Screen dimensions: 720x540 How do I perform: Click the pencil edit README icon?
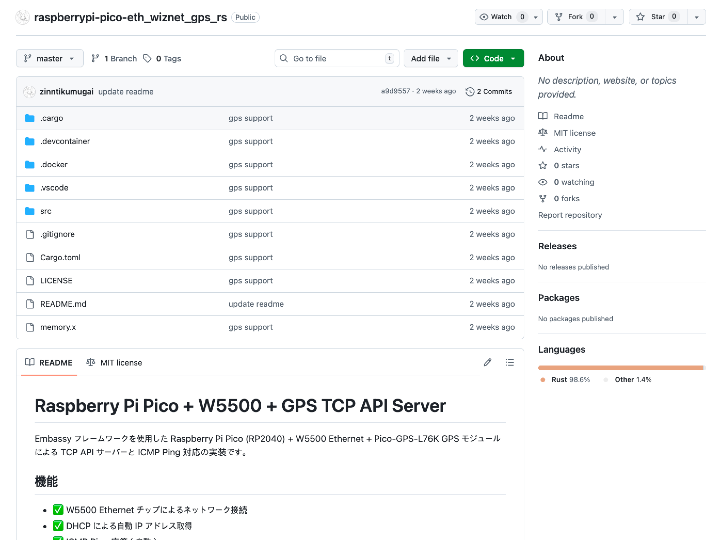point(488,362)
